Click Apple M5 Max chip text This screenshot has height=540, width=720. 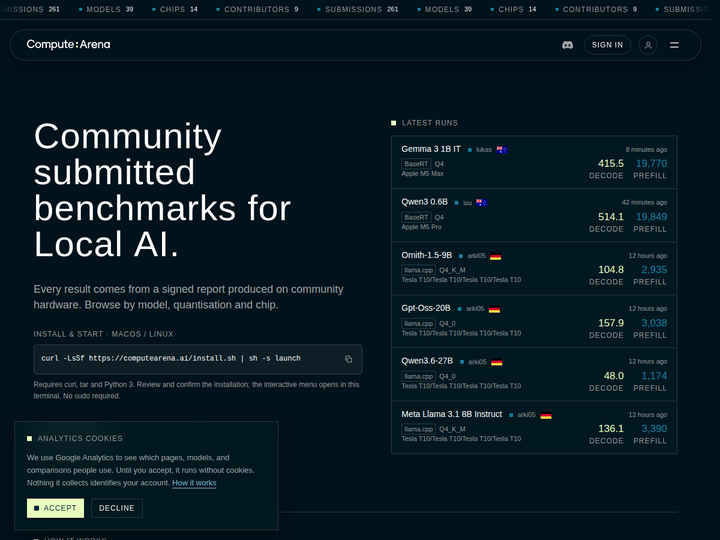422,174
